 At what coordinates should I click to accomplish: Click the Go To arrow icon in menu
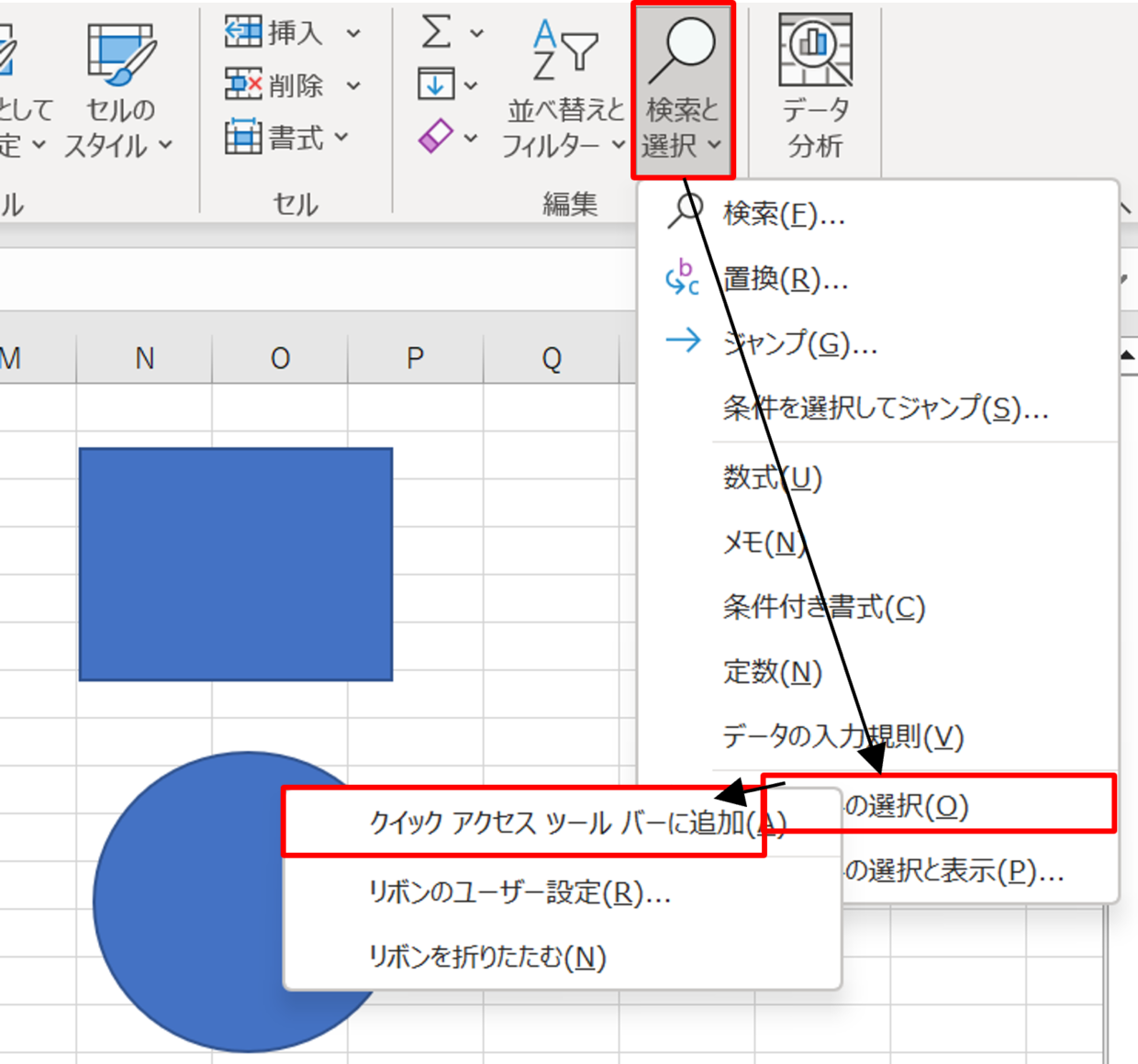(x=683, y=342)
